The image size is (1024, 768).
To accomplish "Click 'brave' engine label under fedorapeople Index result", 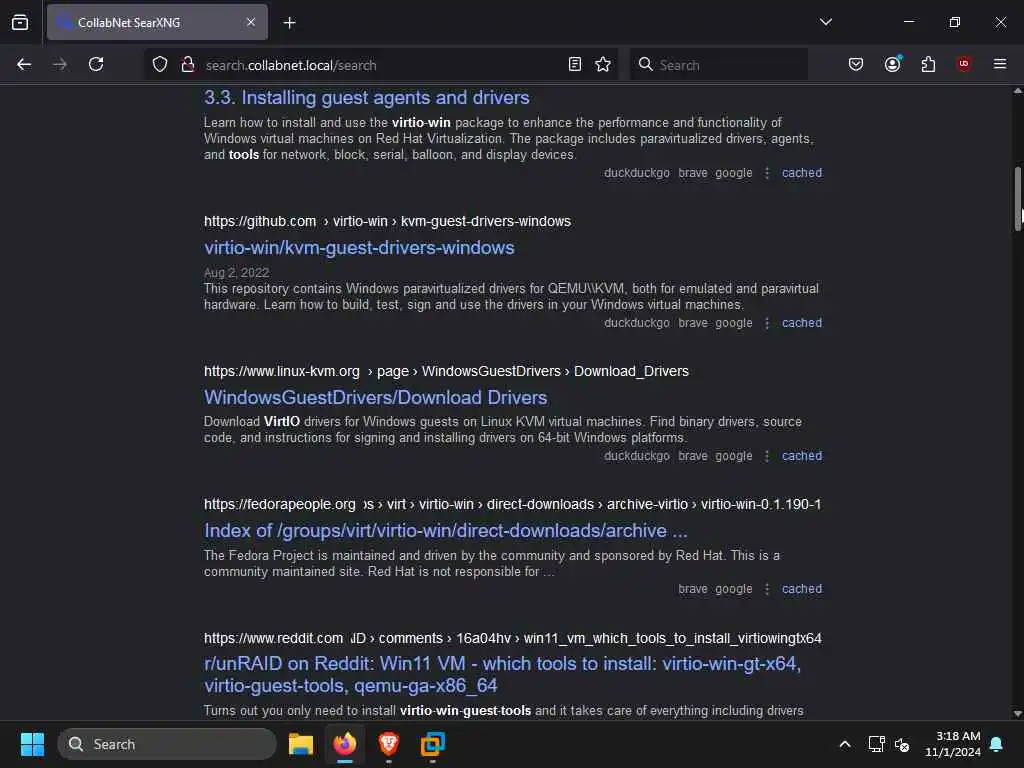I will pyautogui.click(x=693, y=589).
